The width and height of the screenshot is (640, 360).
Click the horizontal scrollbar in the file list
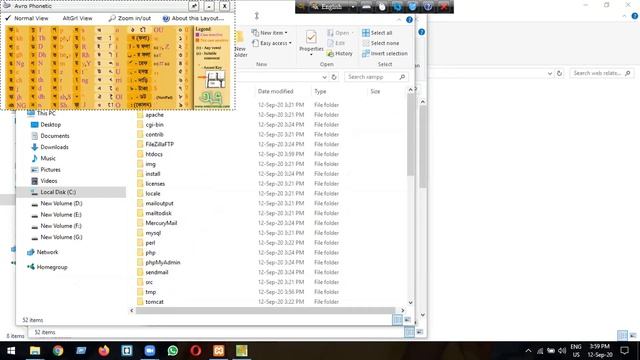pyautogui.click(x=265, y=311)
